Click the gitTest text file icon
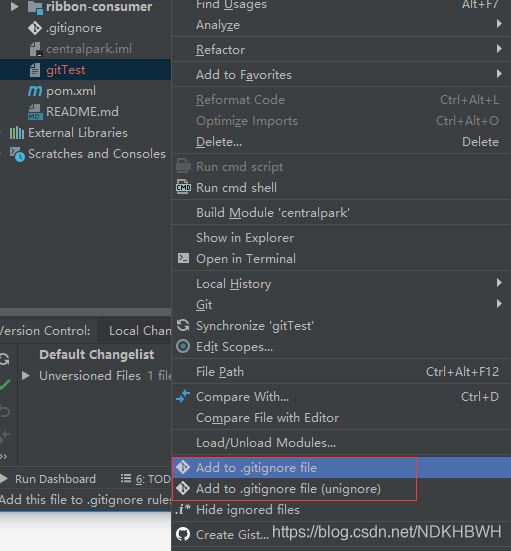Screen dimensions: 511x551 pyautogui.click(x=35, y=70)
